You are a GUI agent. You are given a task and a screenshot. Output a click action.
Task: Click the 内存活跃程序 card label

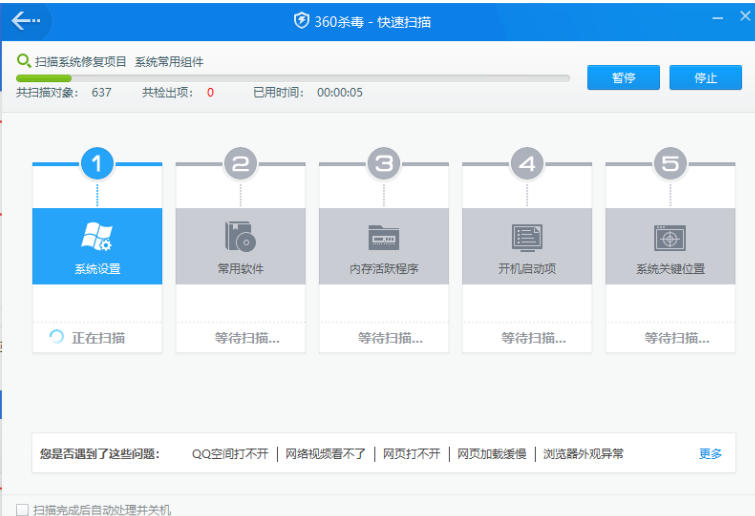tap(384, 269)
